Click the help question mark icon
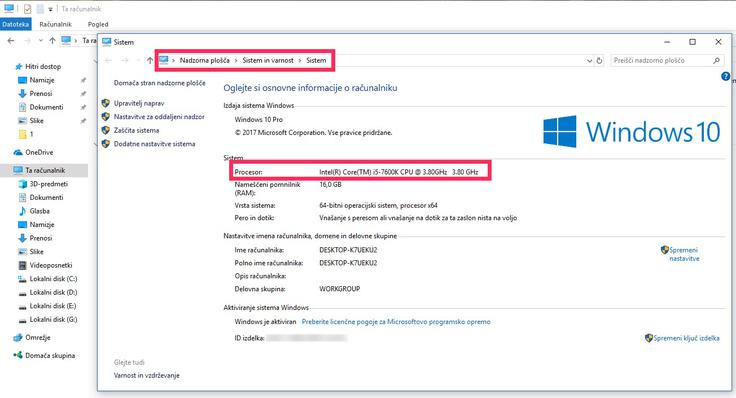Viewport: 736px width, 398px height. [726, 77]
